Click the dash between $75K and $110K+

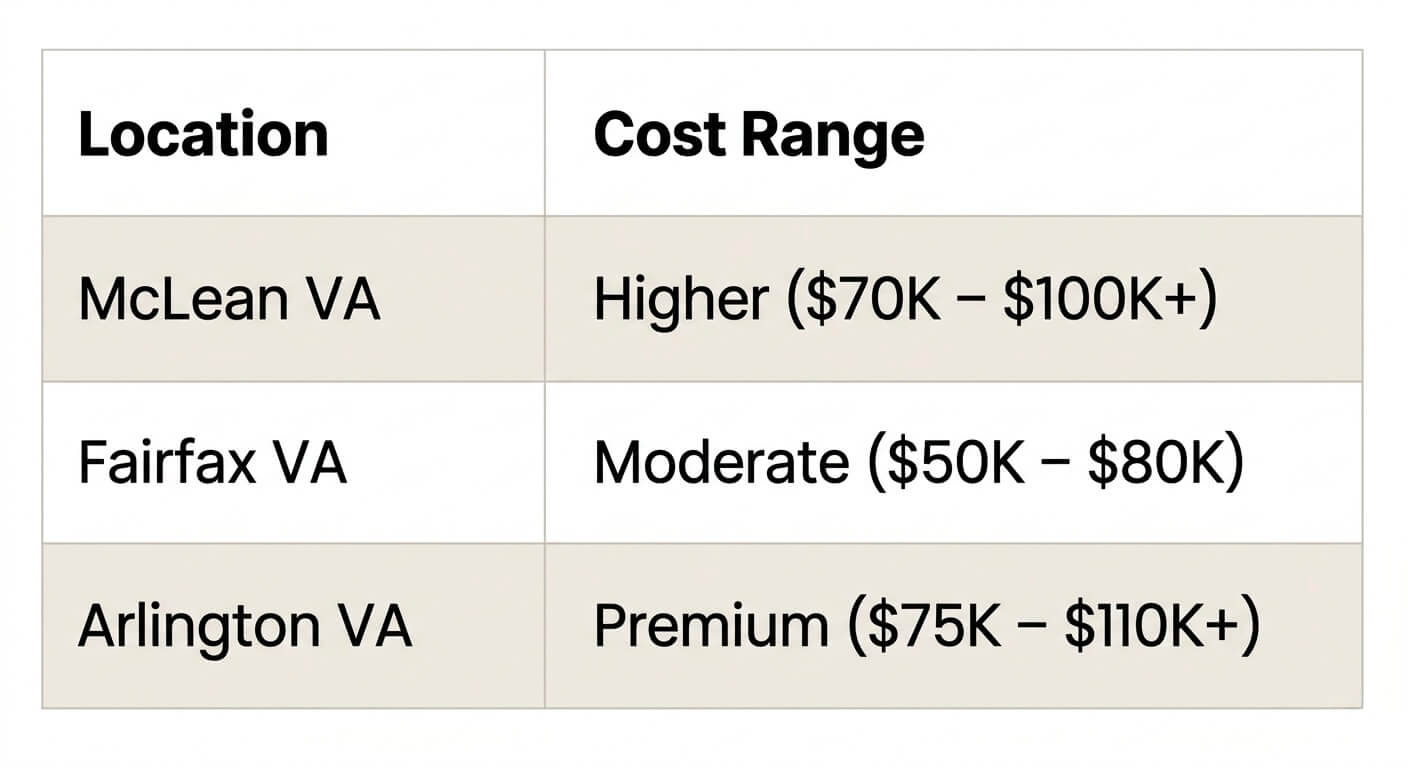(1037, 628)
